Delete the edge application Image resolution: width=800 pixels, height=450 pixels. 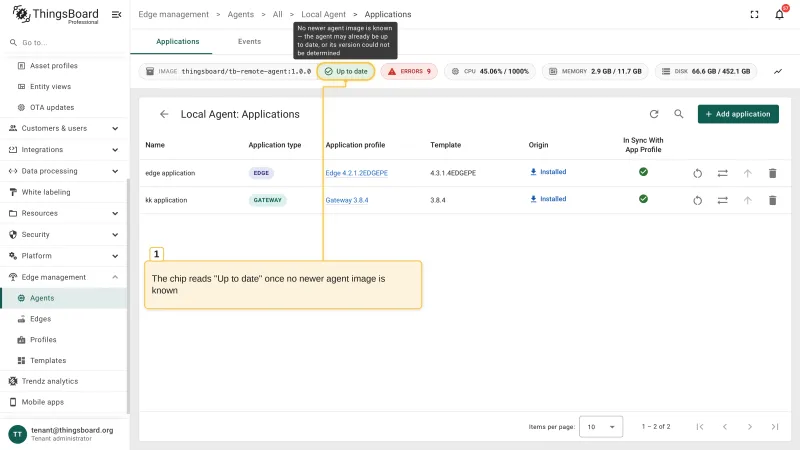(772, 173)
